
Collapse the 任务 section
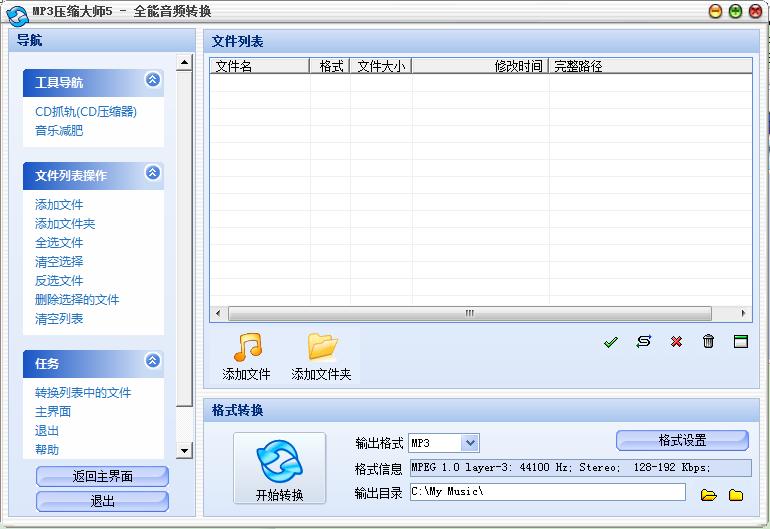click(x=153, y=361)
